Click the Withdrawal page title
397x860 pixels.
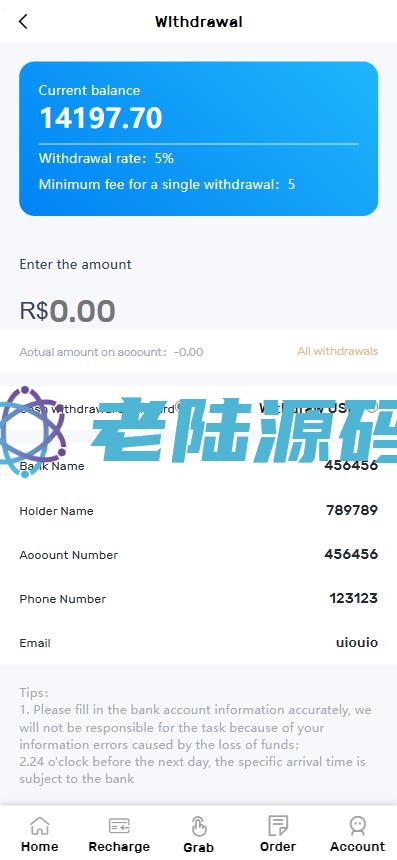pos(198,22)
